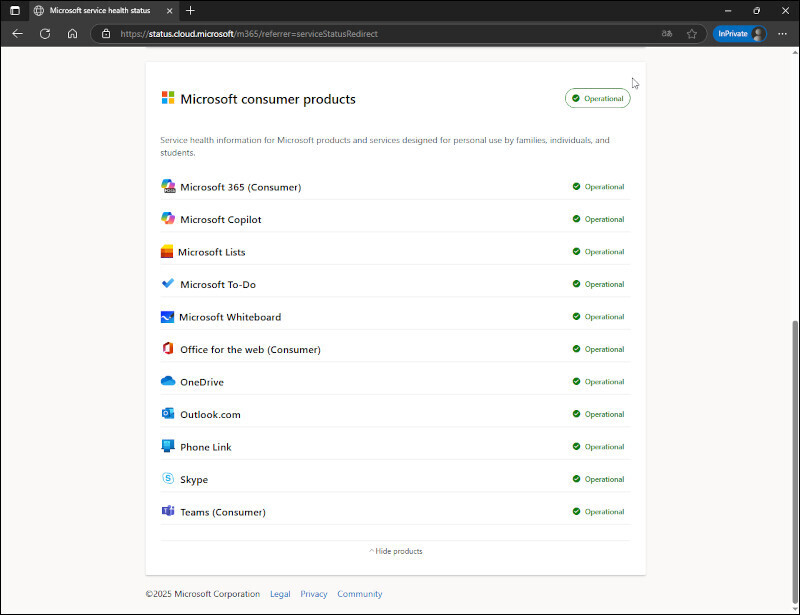This screenshot has width=800, height=615.
Task: Open the Legal footer link
Action: click(280, 594)
